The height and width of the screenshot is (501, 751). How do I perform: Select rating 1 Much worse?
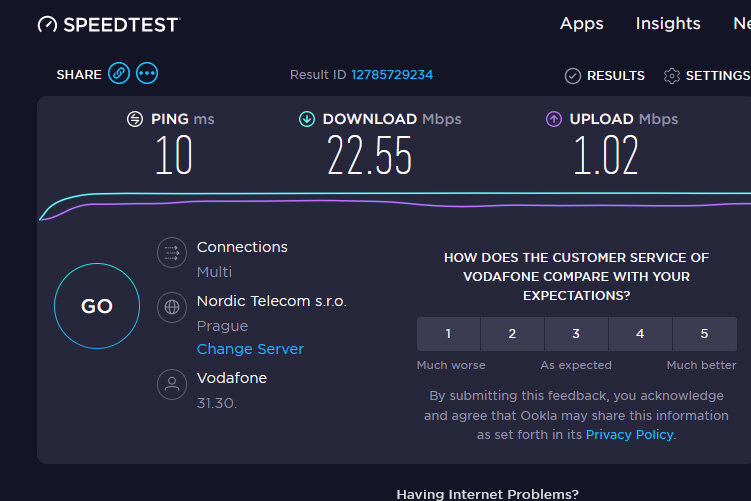pos(448,334)
